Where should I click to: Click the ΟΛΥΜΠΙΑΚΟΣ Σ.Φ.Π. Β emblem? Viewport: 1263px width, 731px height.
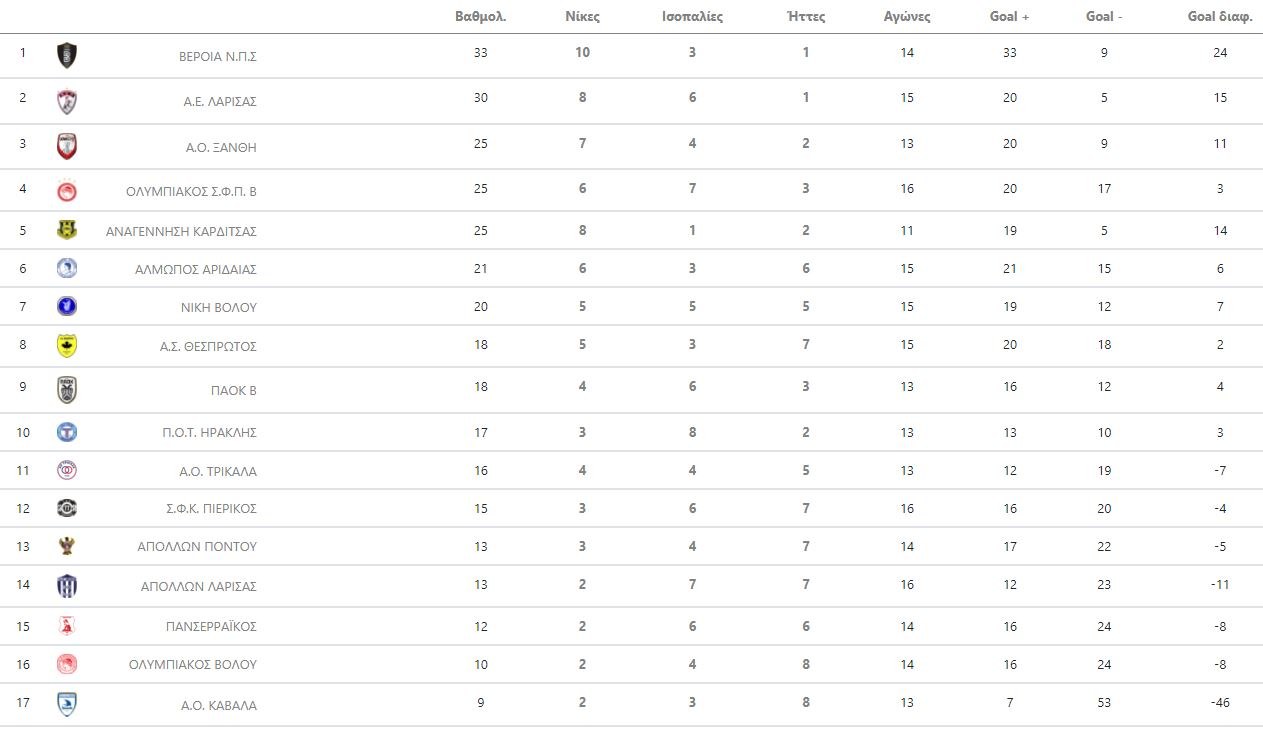pos(67,190)
